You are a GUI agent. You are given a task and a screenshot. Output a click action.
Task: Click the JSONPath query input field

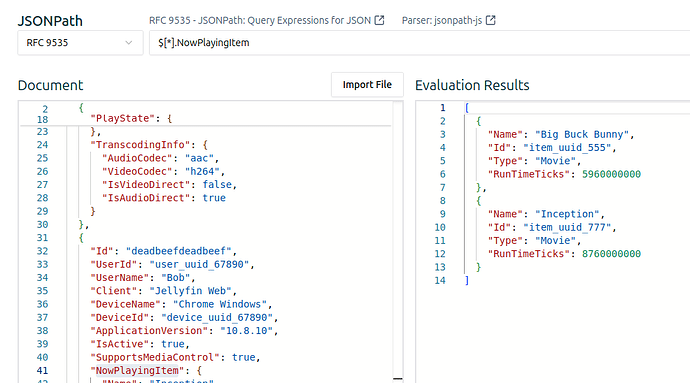pyautogui.click(x=419, y=43)
